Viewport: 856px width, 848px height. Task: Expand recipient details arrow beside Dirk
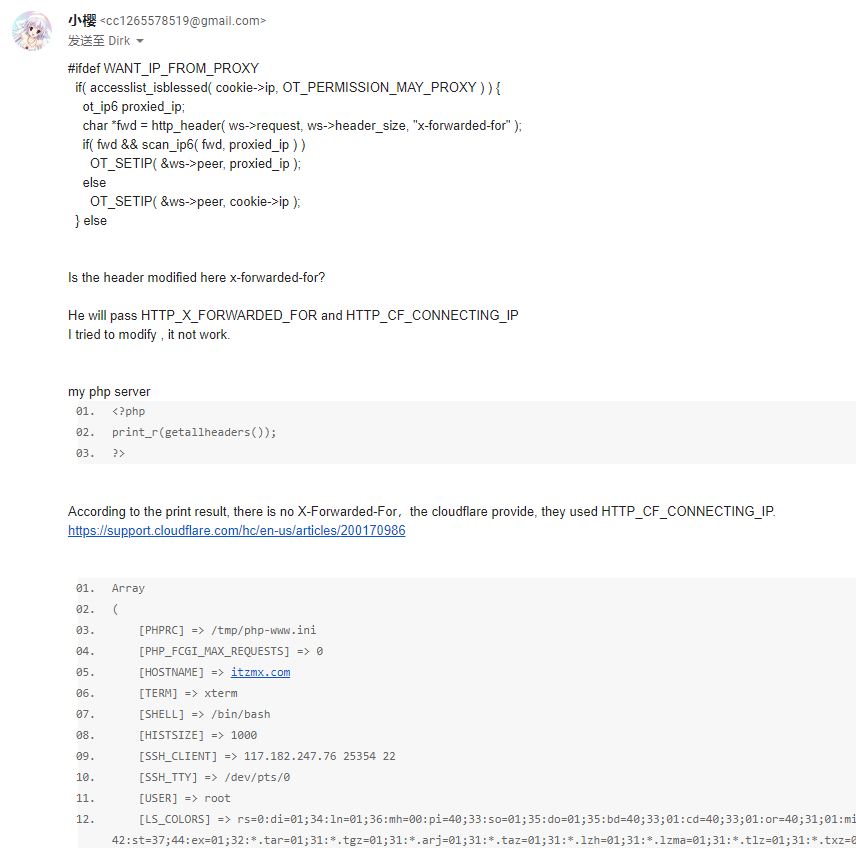pyautogui.click(x=140, y=41)
